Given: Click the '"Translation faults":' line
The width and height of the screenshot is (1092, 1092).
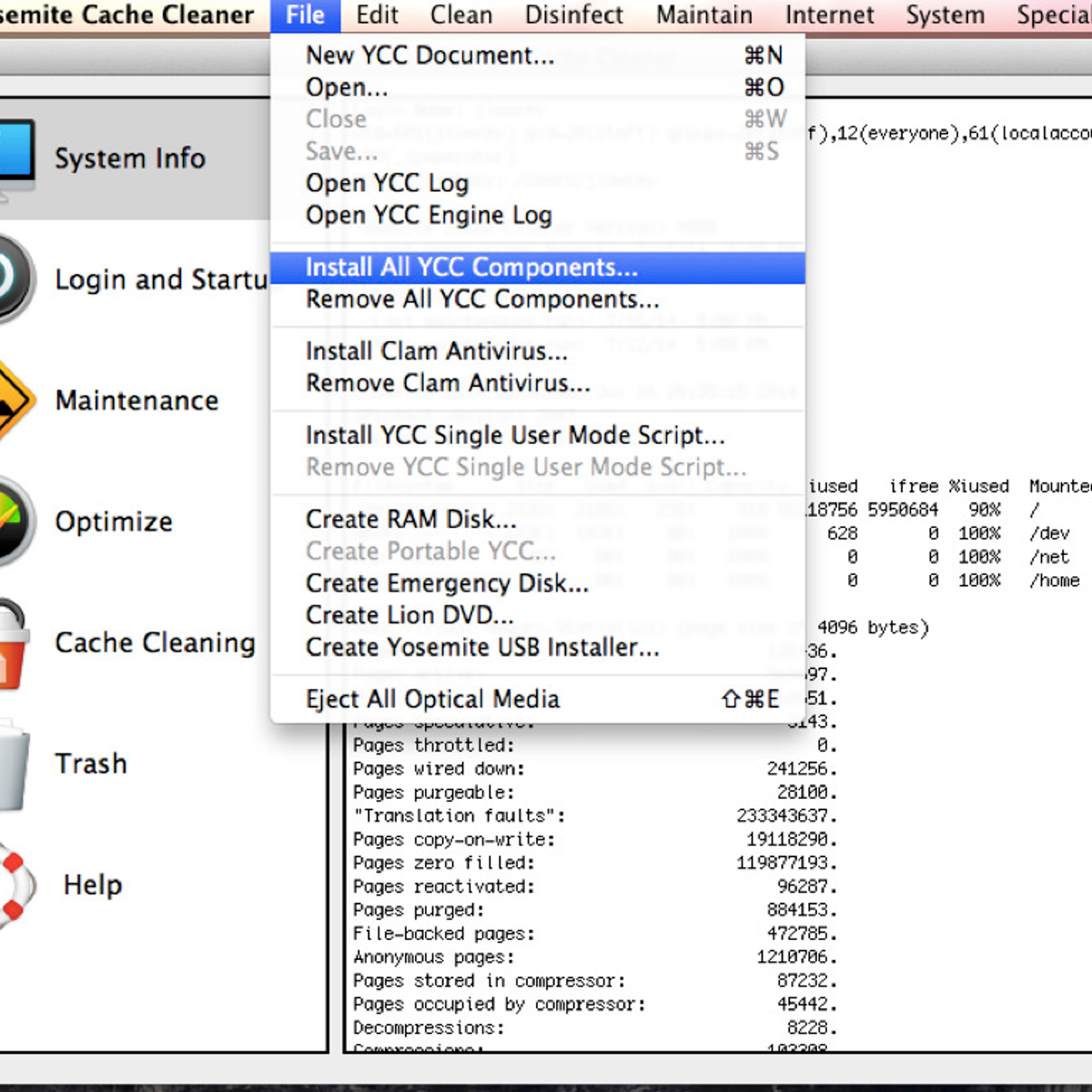Looking at the screenshot, I should 595,816.
